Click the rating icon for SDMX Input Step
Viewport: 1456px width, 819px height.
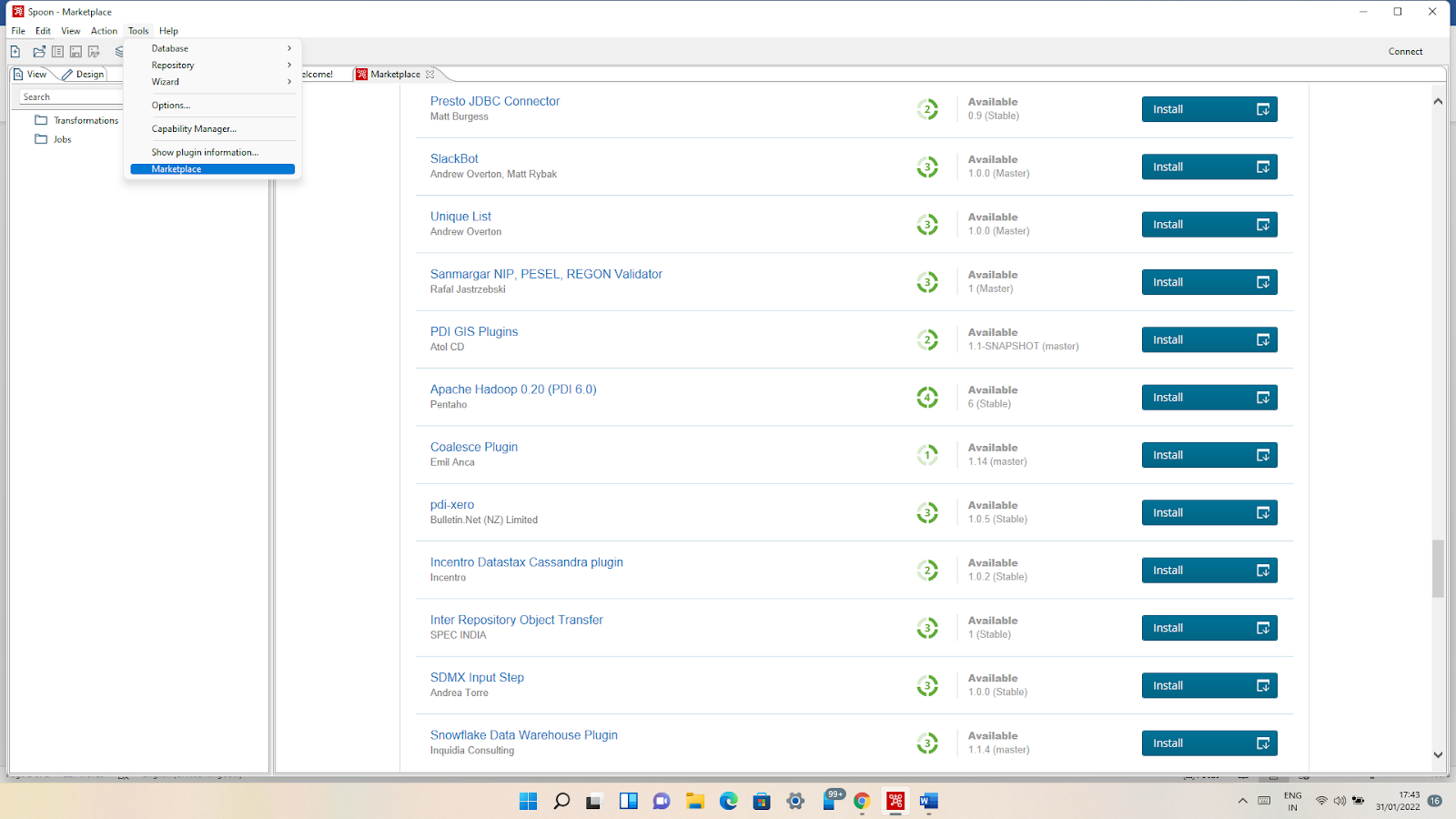pos(927,686)
